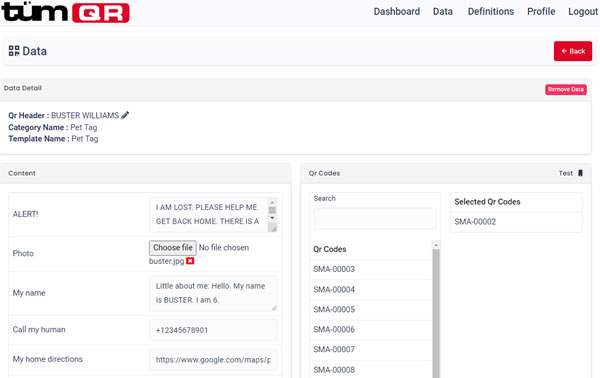Edit Qr Header with pencil icon

(x=125, y=115)
